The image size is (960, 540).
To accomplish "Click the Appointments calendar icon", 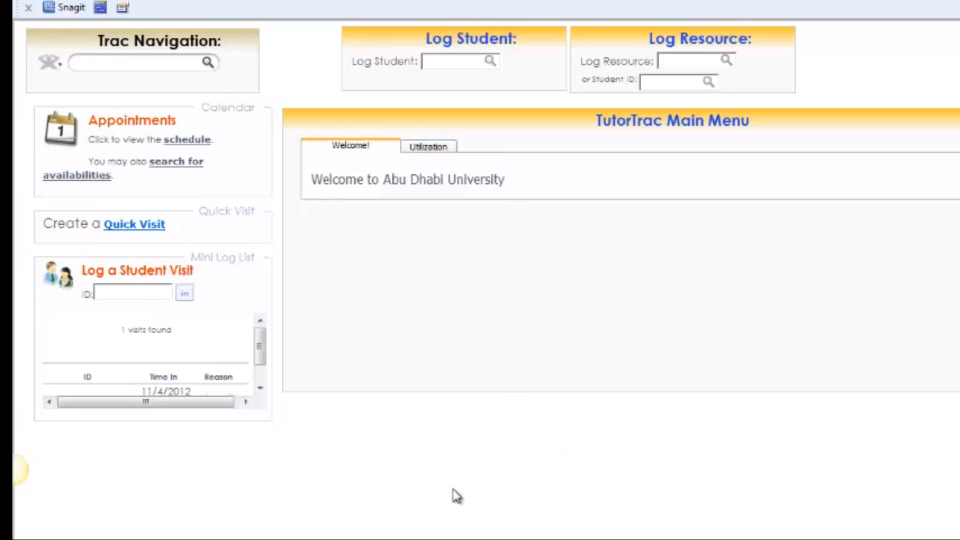I will 61,129.
